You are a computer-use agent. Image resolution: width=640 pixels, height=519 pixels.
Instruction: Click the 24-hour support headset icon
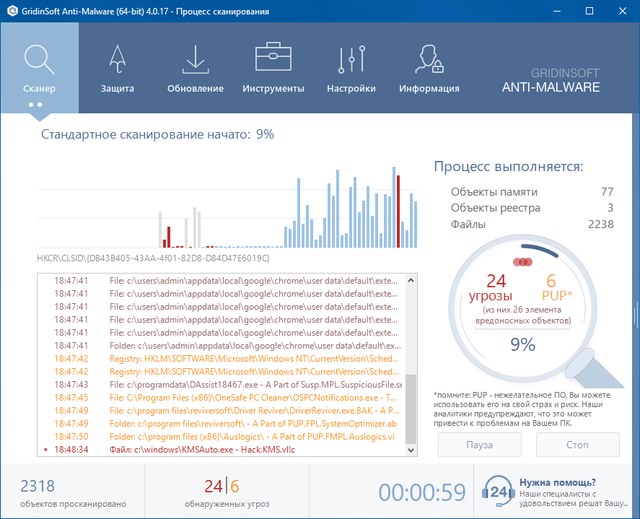coord(499,491)
